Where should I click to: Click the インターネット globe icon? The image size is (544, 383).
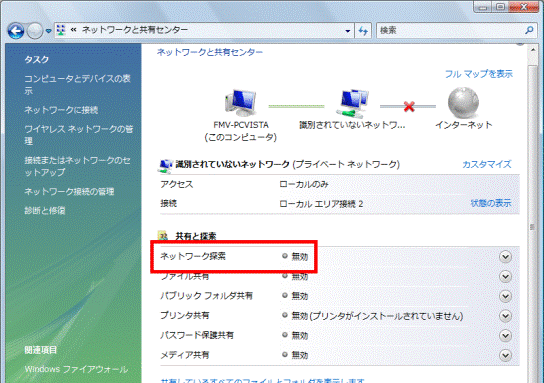coord(463,103)
